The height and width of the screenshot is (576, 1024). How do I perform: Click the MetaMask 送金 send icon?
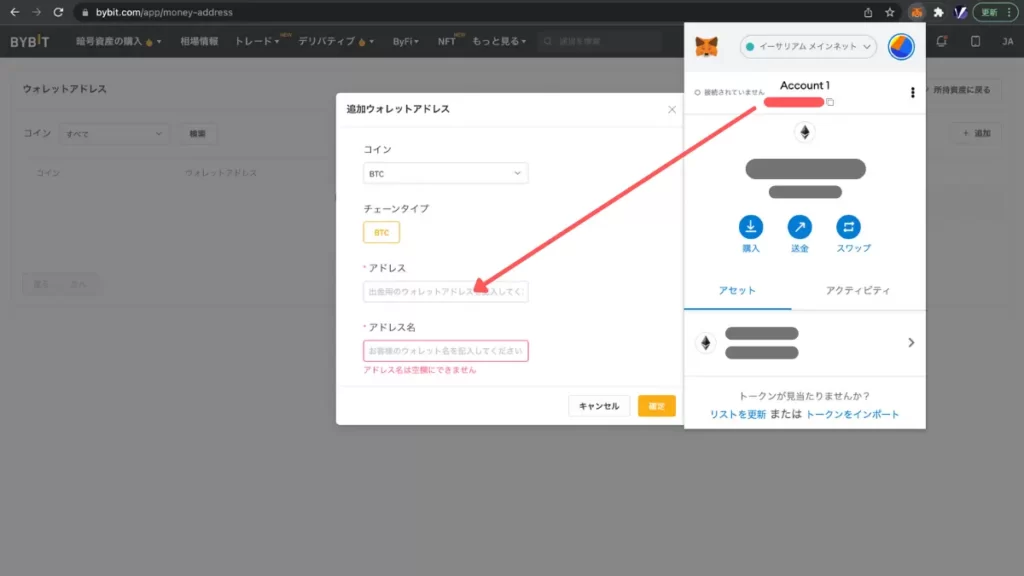coord(799,227)
